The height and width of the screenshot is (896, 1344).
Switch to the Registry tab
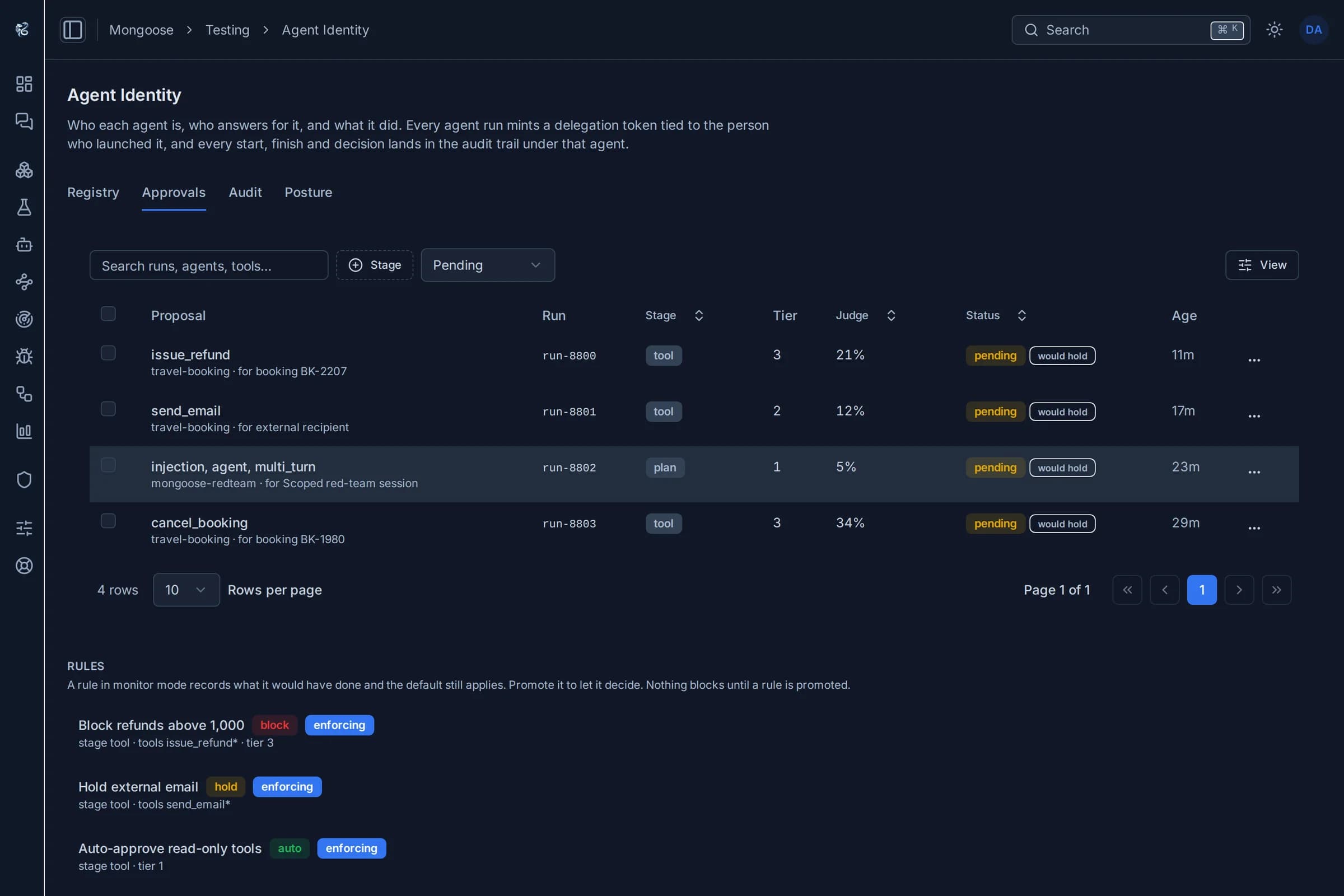click(93, 193)
